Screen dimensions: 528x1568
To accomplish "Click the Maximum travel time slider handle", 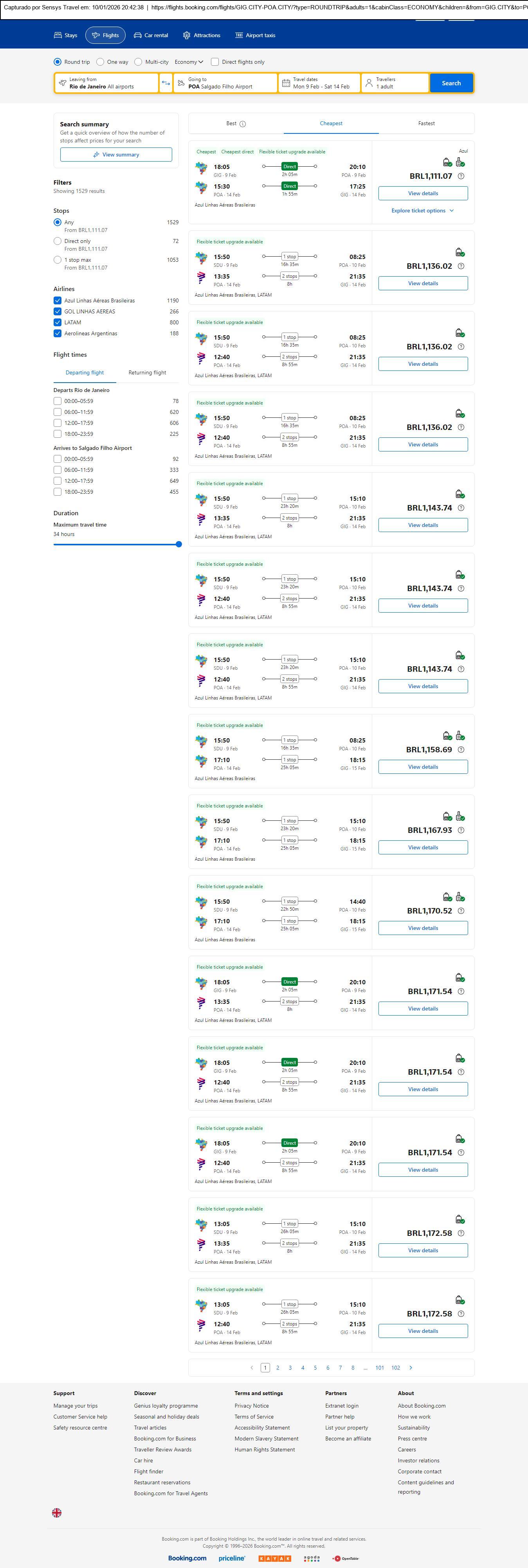I will (x=179, y=544).
